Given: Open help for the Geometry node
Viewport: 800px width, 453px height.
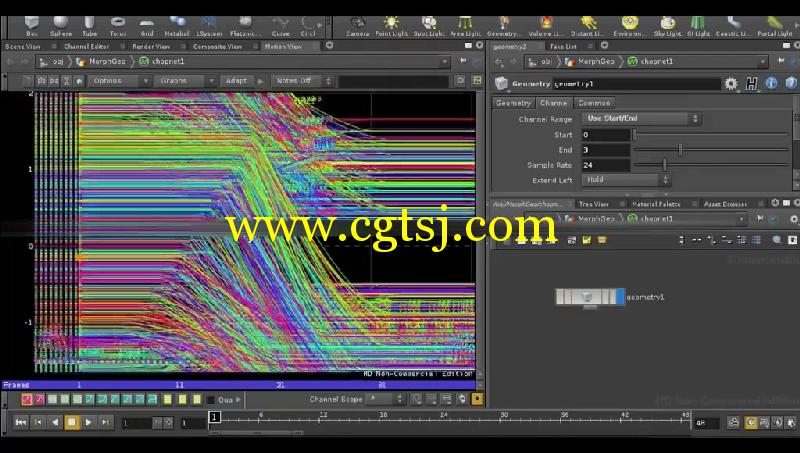Looking at the screenshot, I should [x=791, y=83].
